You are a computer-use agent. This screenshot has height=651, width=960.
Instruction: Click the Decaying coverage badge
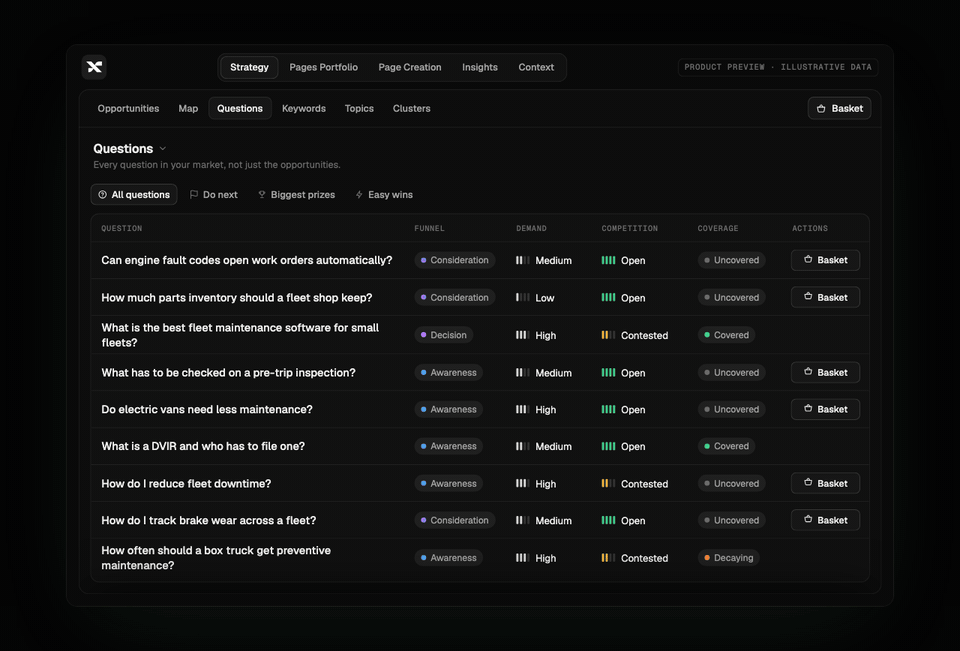[729, 558]
